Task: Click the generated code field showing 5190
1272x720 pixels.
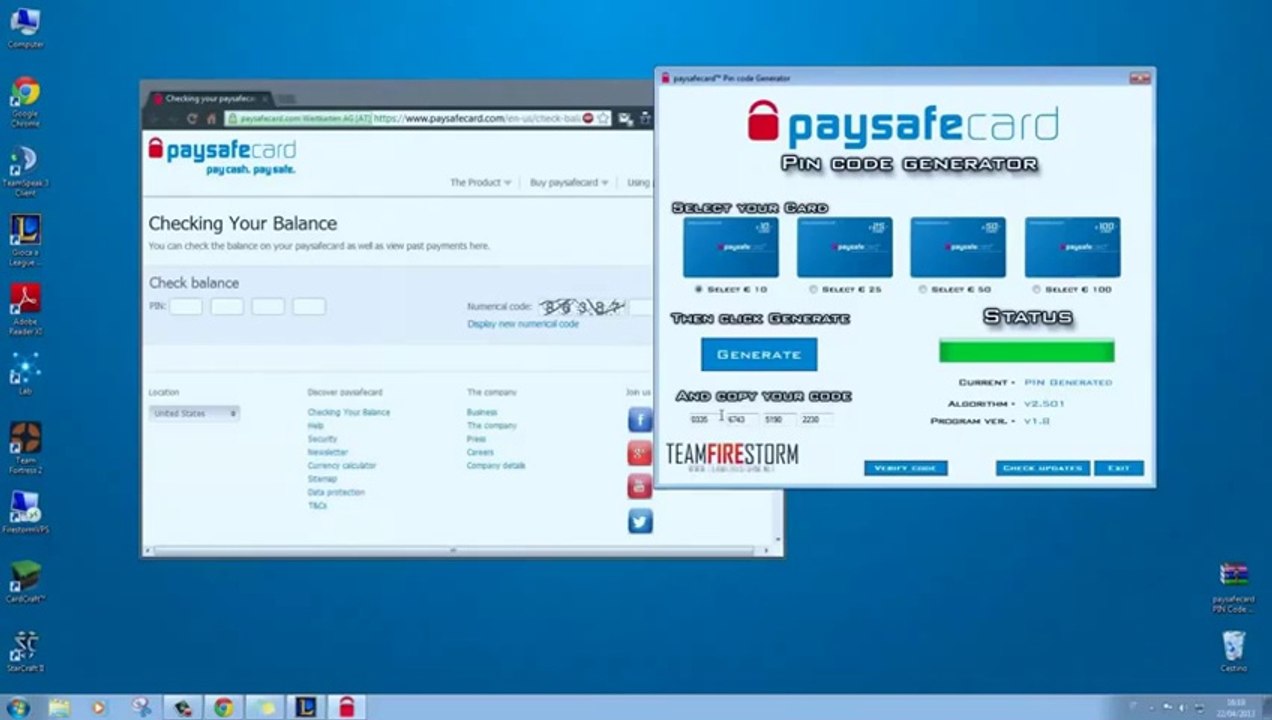Action: pyautogui.click(x=778, y=419)
